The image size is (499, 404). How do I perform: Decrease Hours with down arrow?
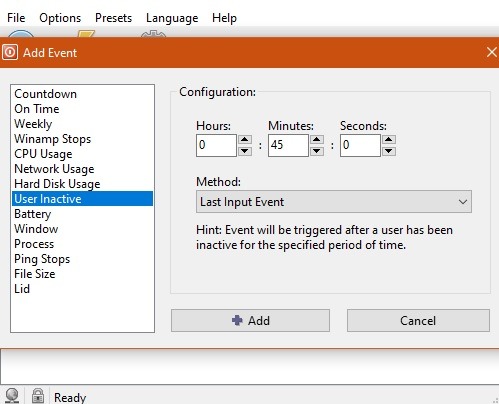point(245,151)
